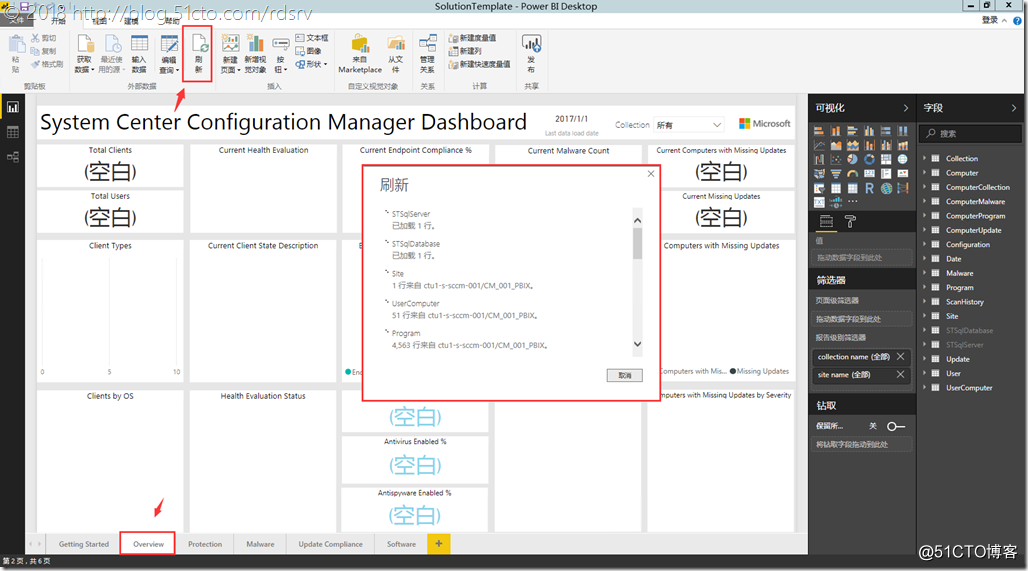Open Get Data (获取数据) in ribbon

pyautogui.click(x=84, y=54)
